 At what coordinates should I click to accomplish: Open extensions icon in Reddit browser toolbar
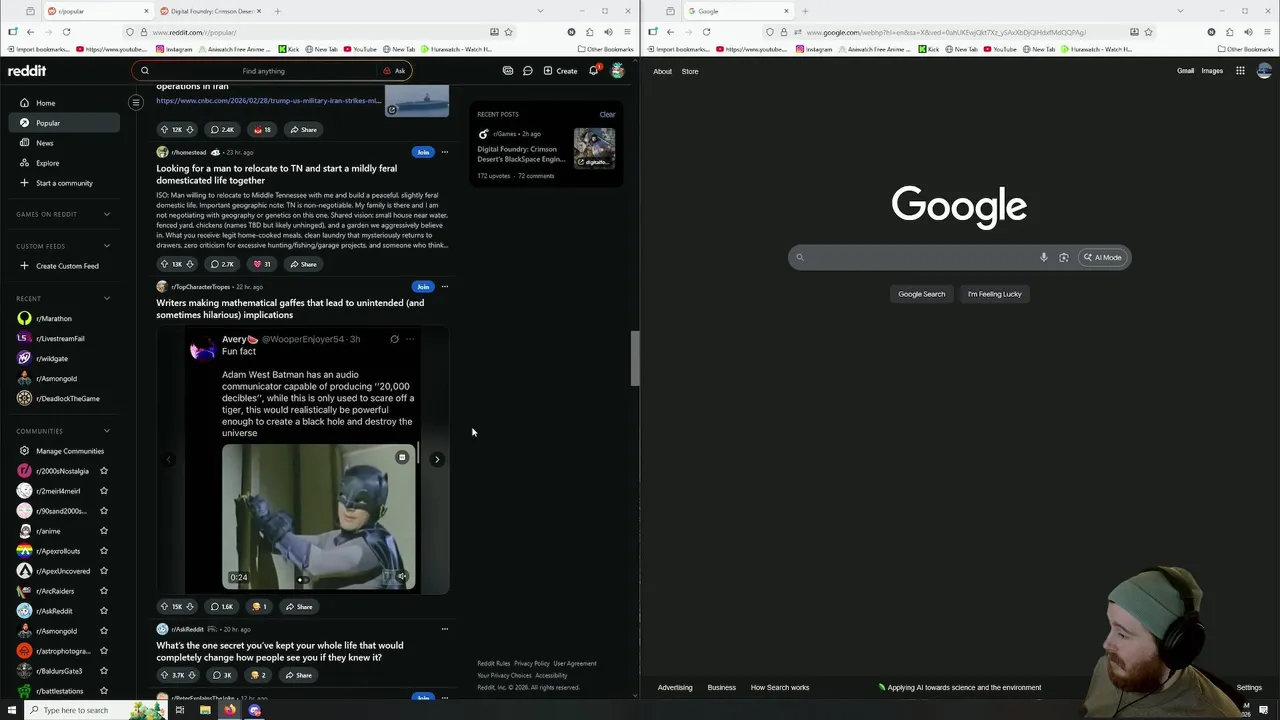tap(590, 32)
